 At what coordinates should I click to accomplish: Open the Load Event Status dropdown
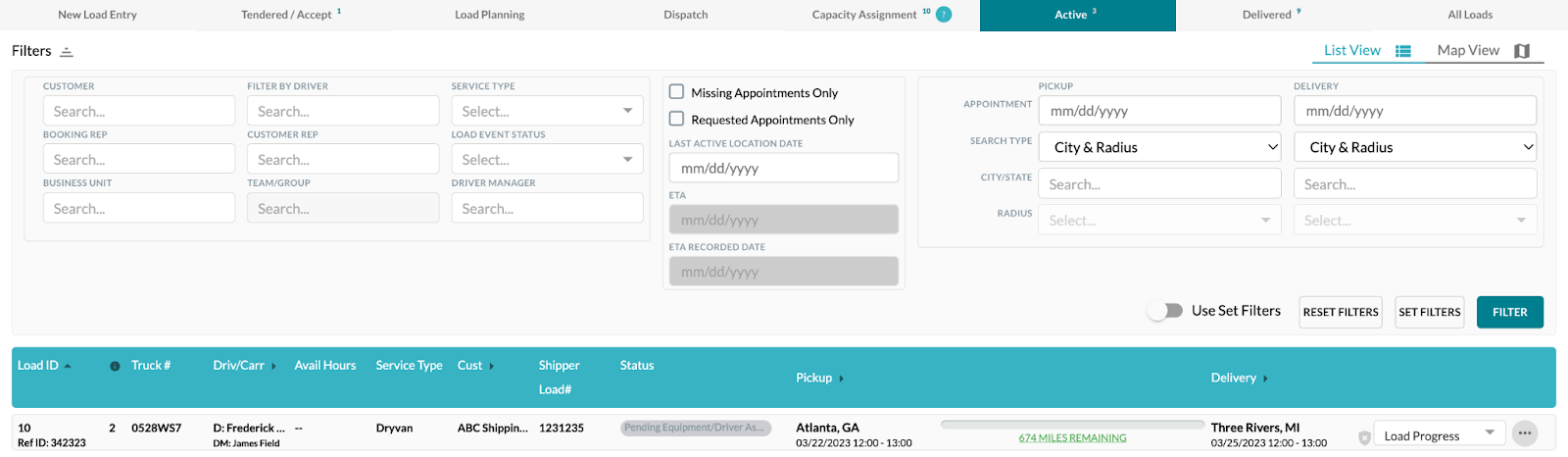point(547,159)
